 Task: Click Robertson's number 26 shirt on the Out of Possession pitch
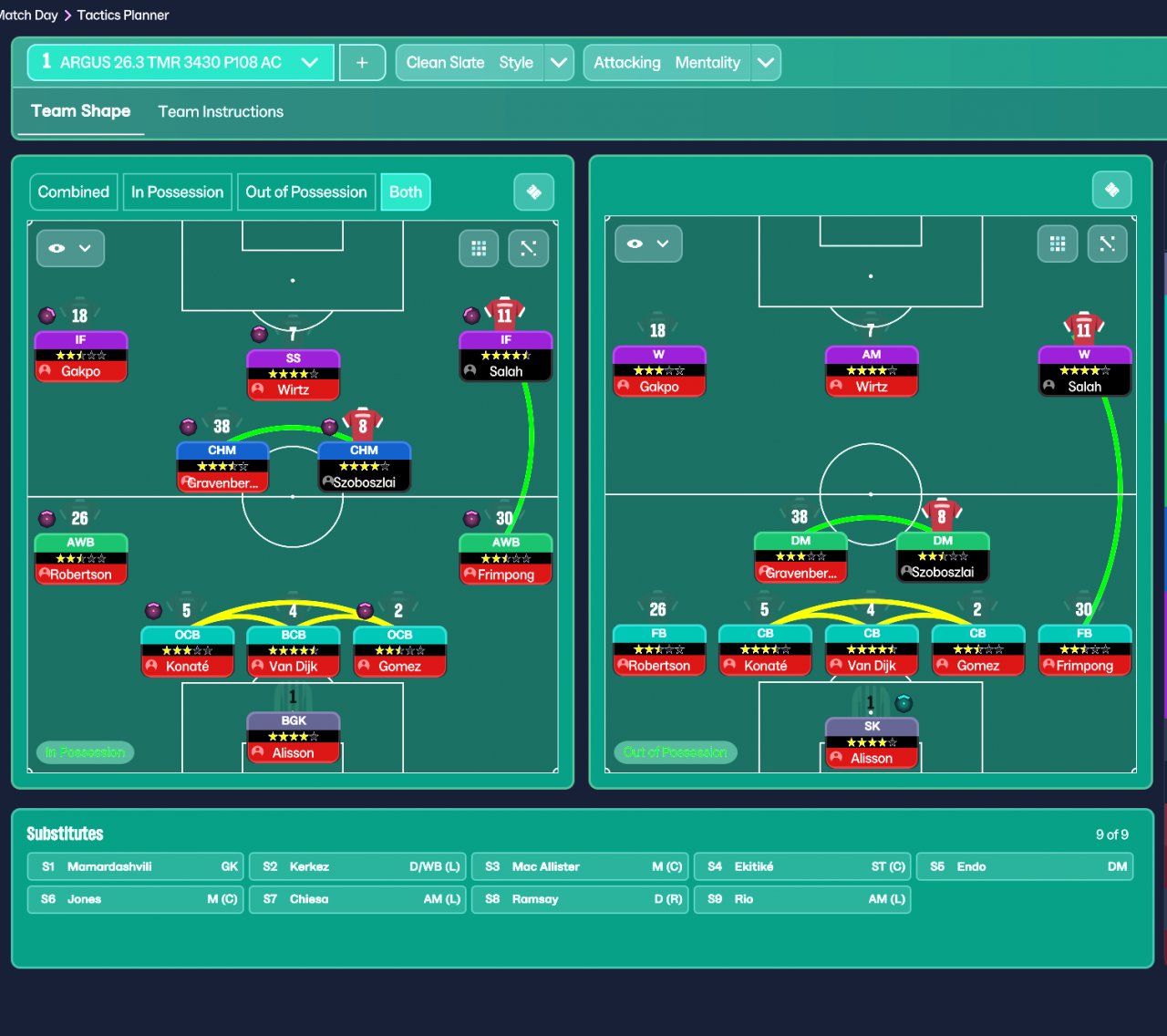click(x=657, y=607)
